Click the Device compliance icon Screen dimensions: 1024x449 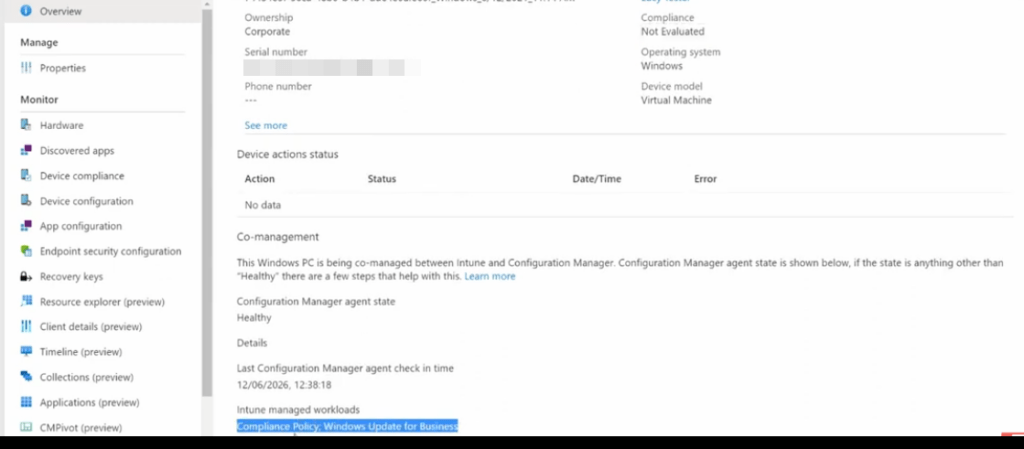26,176
